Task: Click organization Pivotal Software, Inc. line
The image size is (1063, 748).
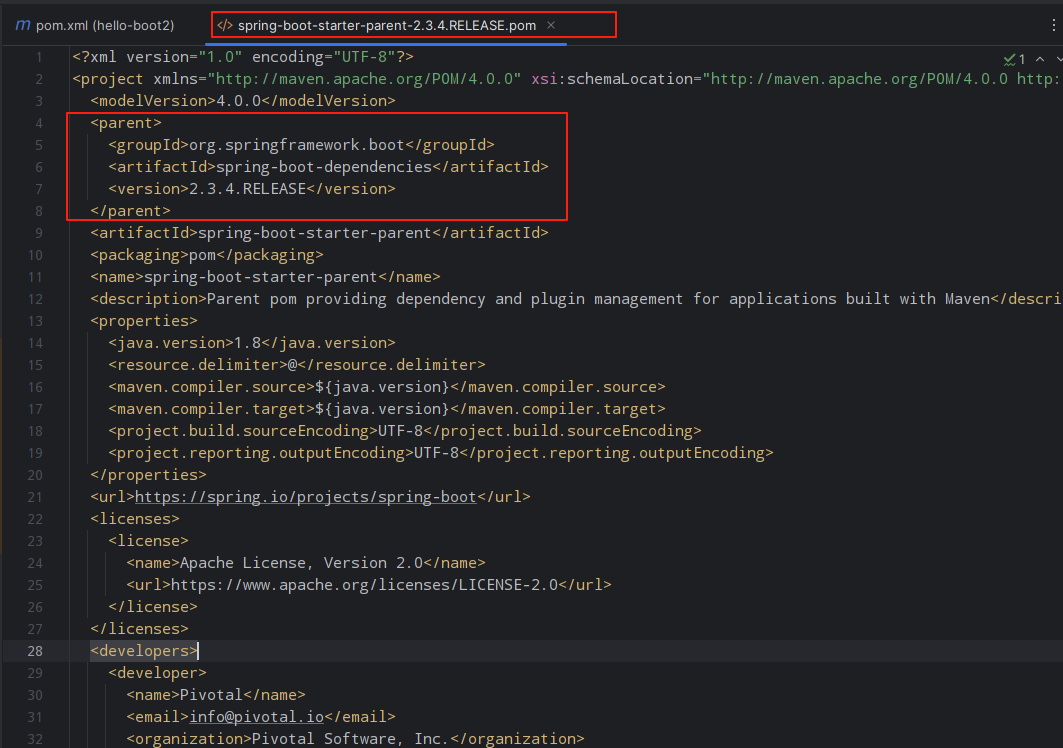Action: pyautogui.click(x=355, y=739)
